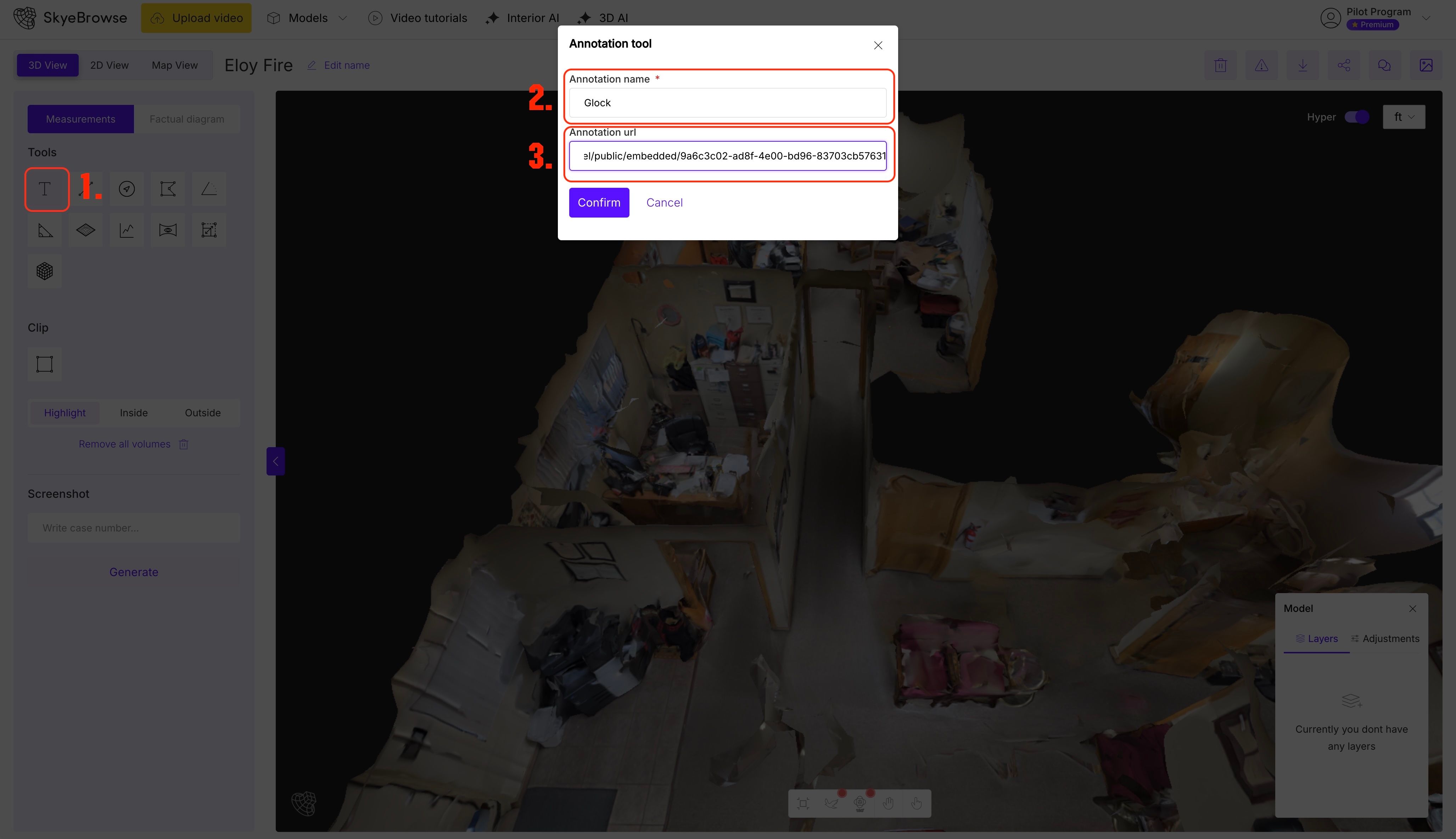Choose the Outside clip mode
This screenshot has height=839, width=1456.
203,412
